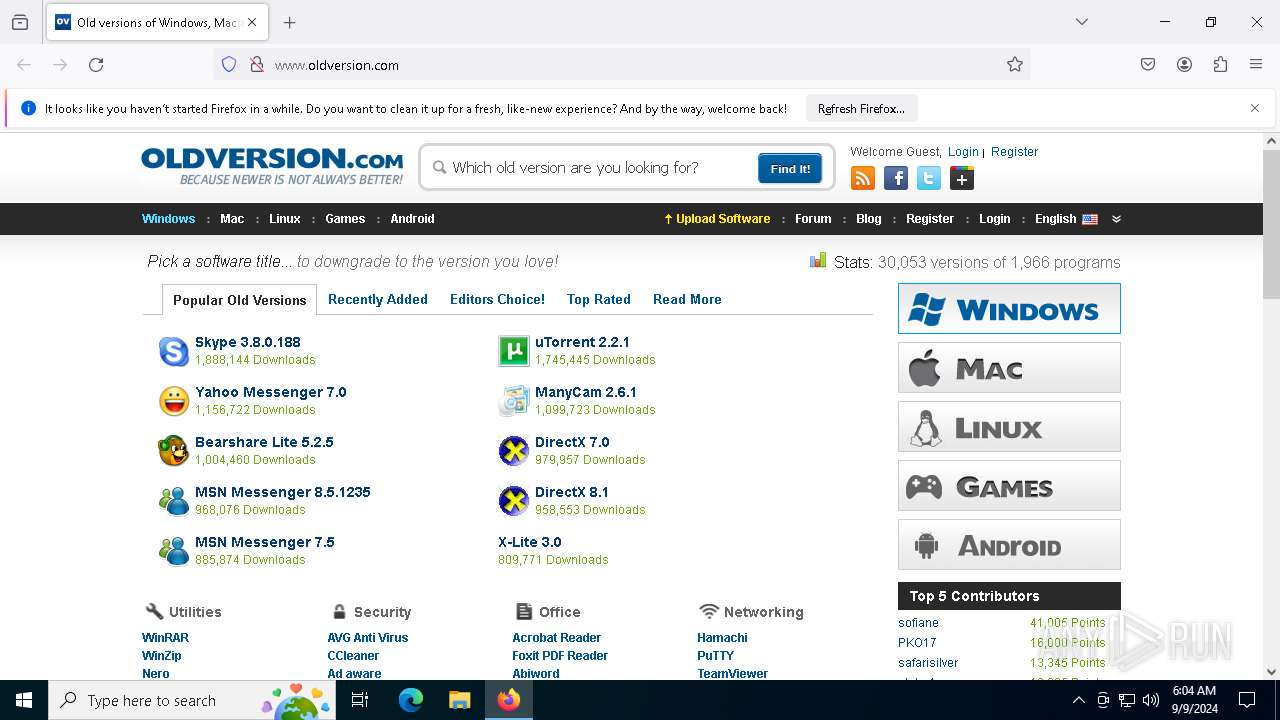Open the X-Lite 3.0 link
1280x720 pixels.
(x=530, y=542)
